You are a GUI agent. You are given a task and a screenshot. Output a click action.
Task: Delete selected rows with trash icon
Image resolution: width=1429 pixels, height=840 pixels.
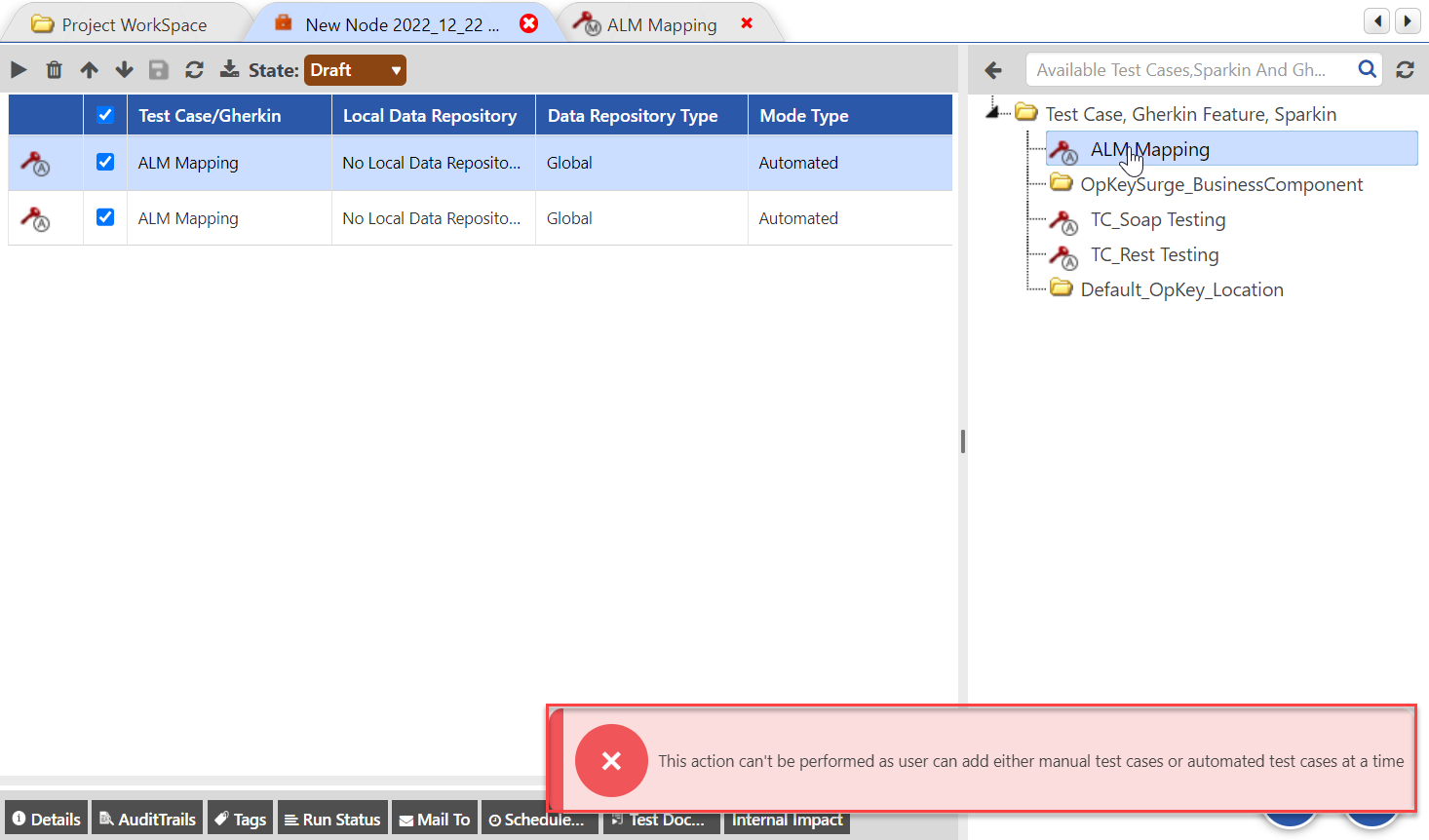[55, 70]
